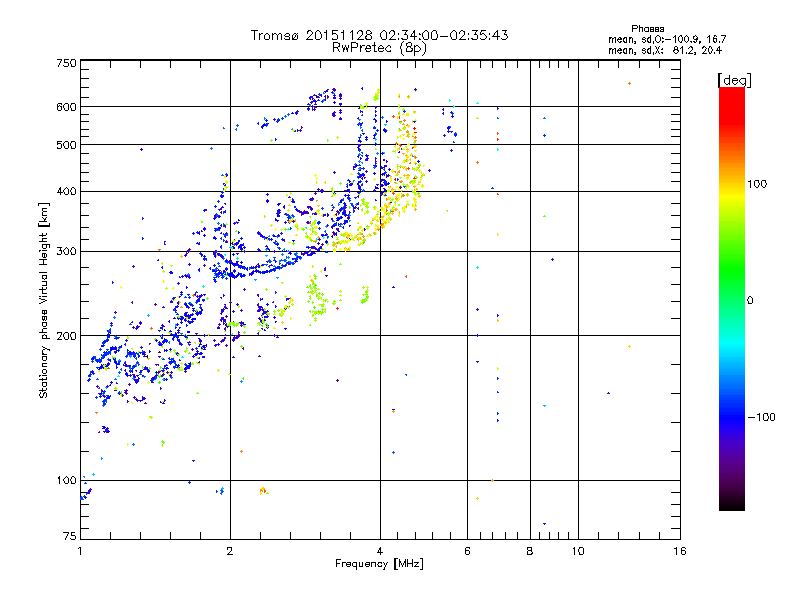The width and height of the screenshot is (800, 600).
Task: Click the green zero region of the colorbar
Action: tap(732, 300)
